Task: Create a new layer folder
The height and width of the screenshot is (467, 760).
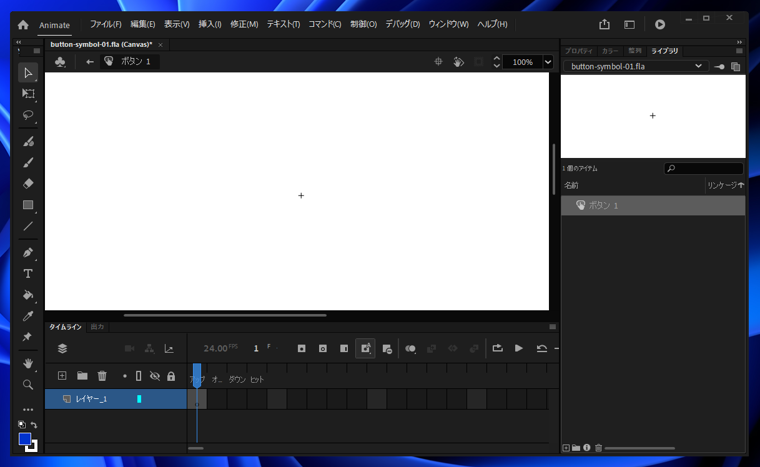Action: pos(82,376)
